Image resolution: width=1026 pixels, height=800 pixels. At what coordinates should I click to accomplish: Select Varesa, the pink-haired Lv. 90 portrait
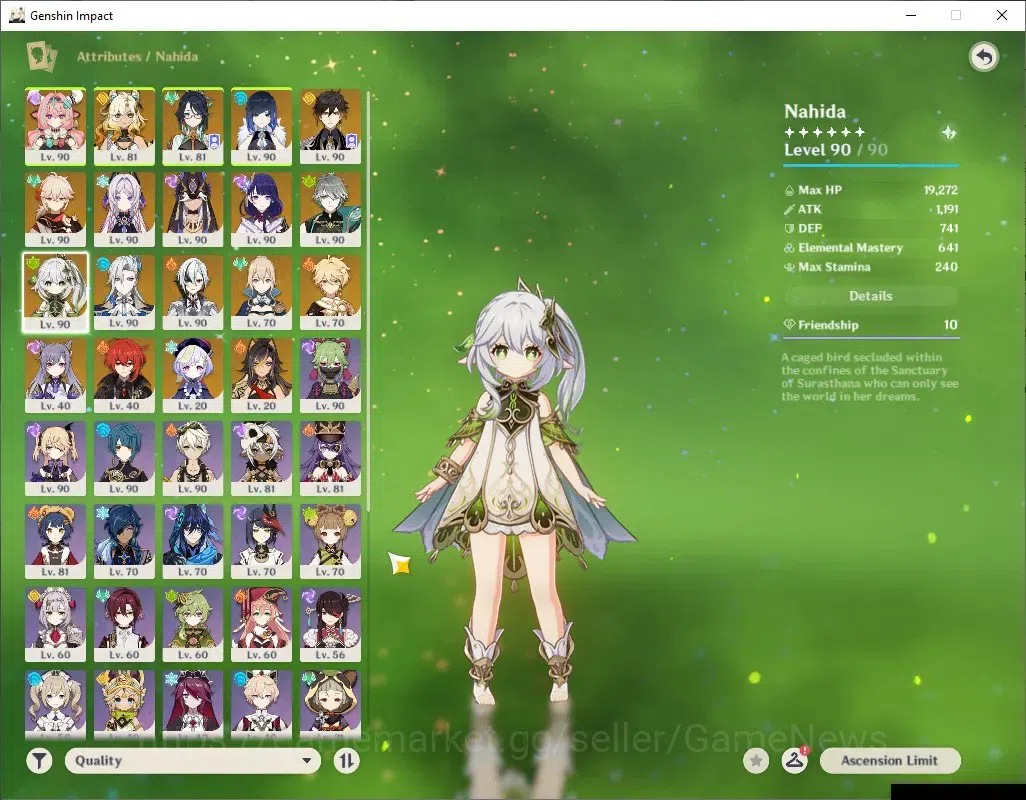pyautogui.click(x=56, y=126)
